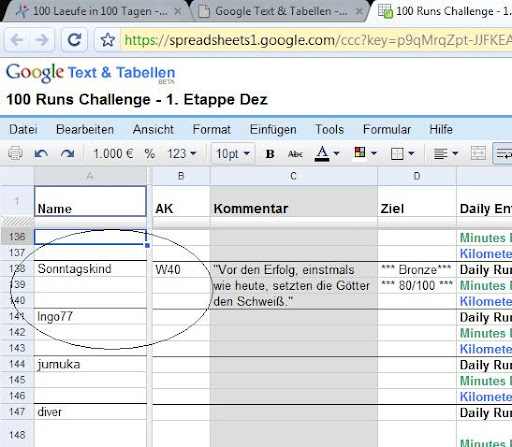The image size is (512, 447).
Task: Reload the page in browser
Action: 74,40
